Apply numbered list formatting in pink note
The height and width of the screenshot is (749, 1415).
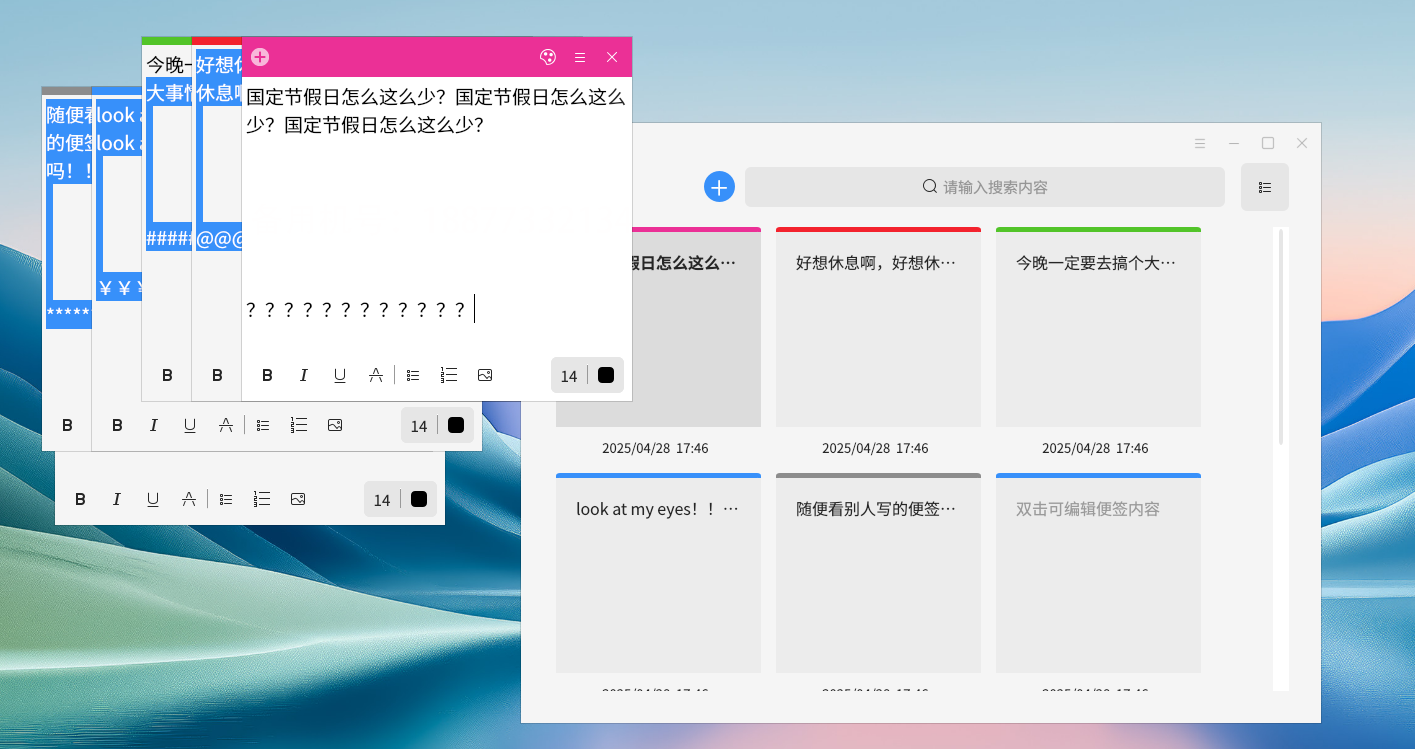448,374
